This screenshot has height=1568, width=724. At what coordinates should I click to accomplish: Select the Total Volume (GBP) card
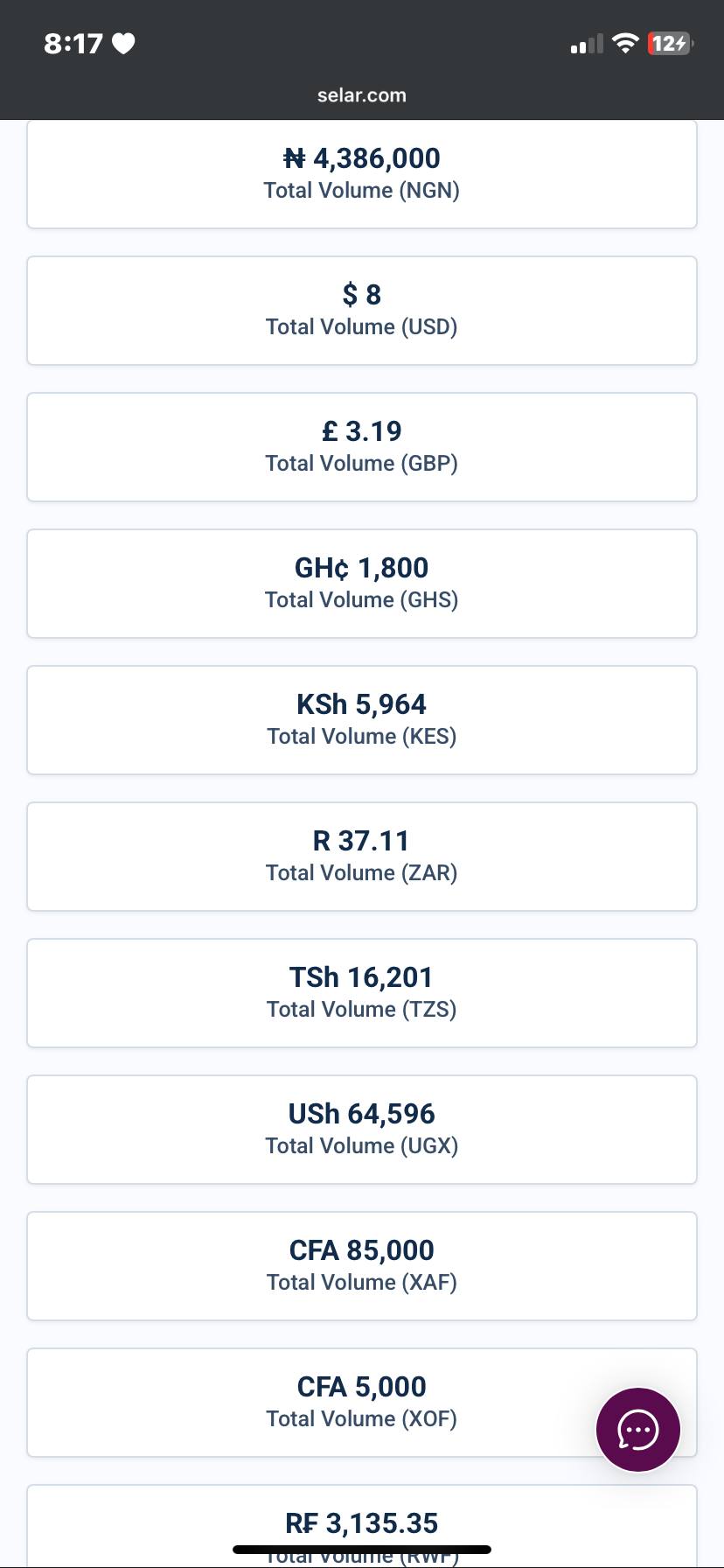pyautogui.click(x=362, y=447)
